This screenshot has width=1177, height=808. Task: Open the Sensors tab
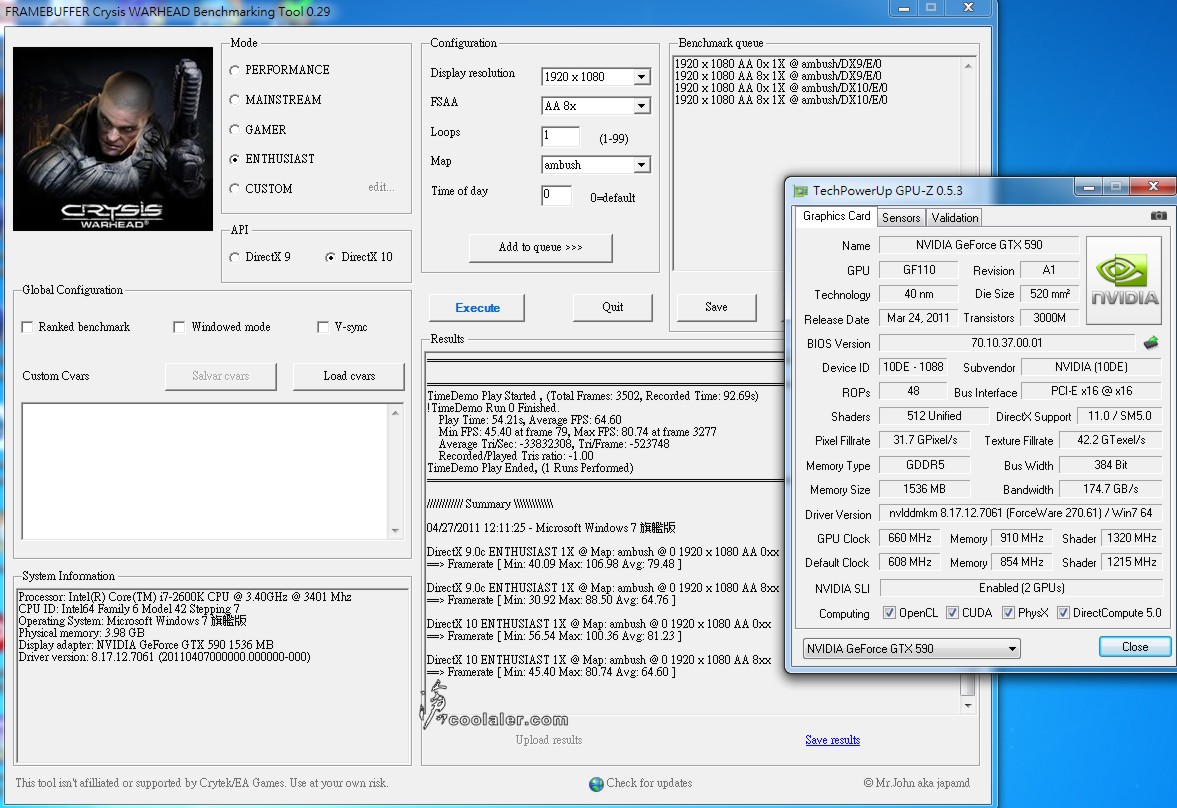pyautogui.click(x=901, y=218)
